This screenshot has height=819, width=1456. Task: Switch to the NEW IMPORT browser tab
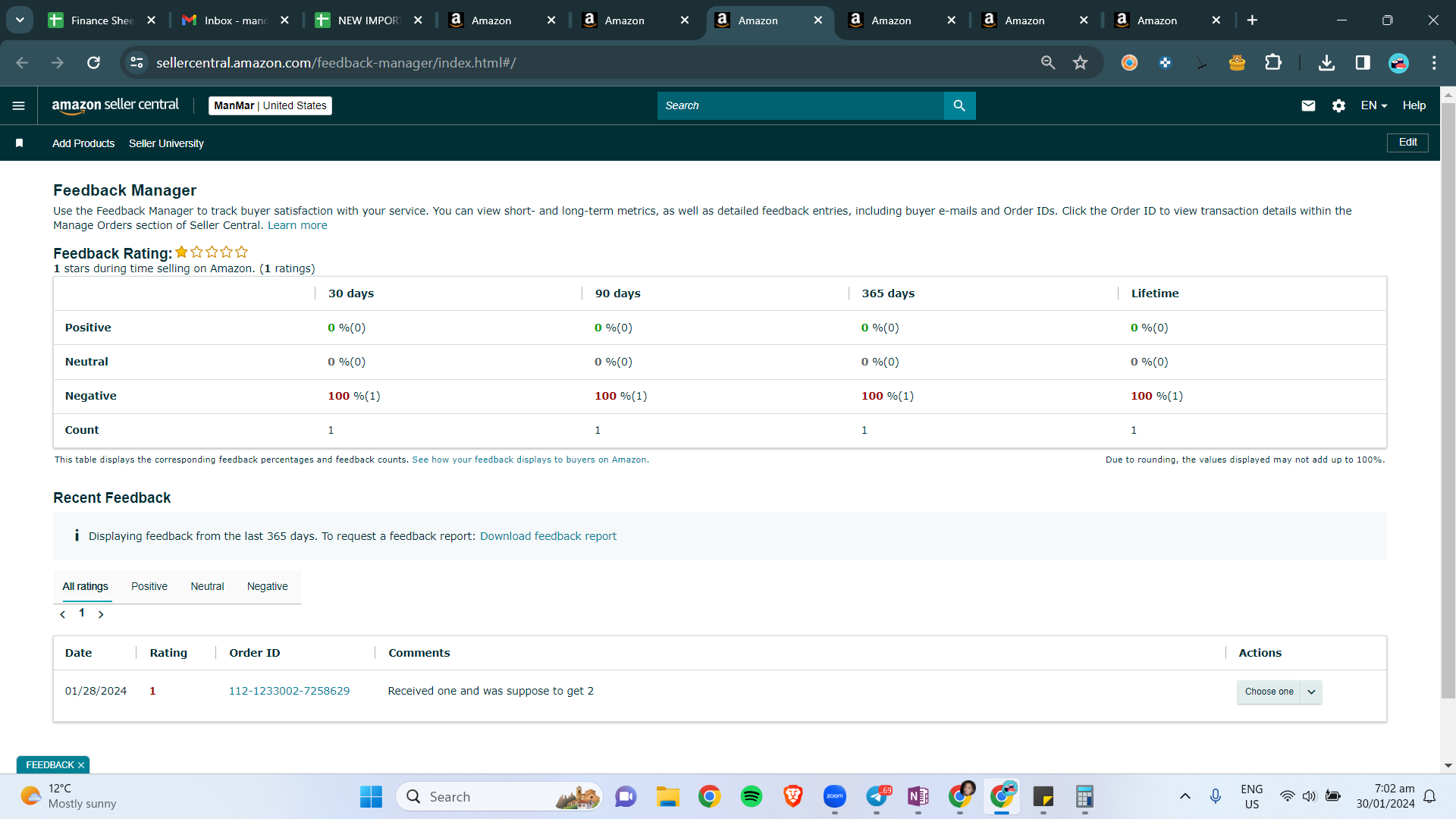[x=369, y=20]
